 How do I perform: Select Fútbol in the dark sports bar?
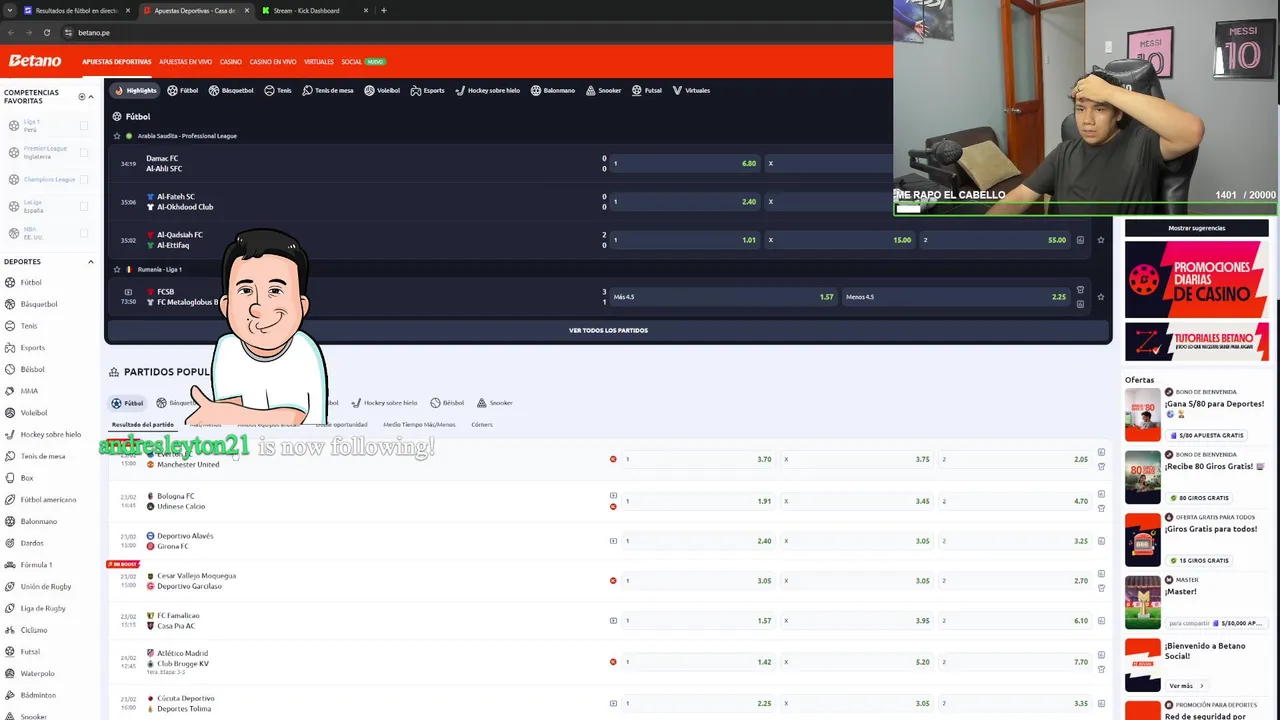click(182, 90)
